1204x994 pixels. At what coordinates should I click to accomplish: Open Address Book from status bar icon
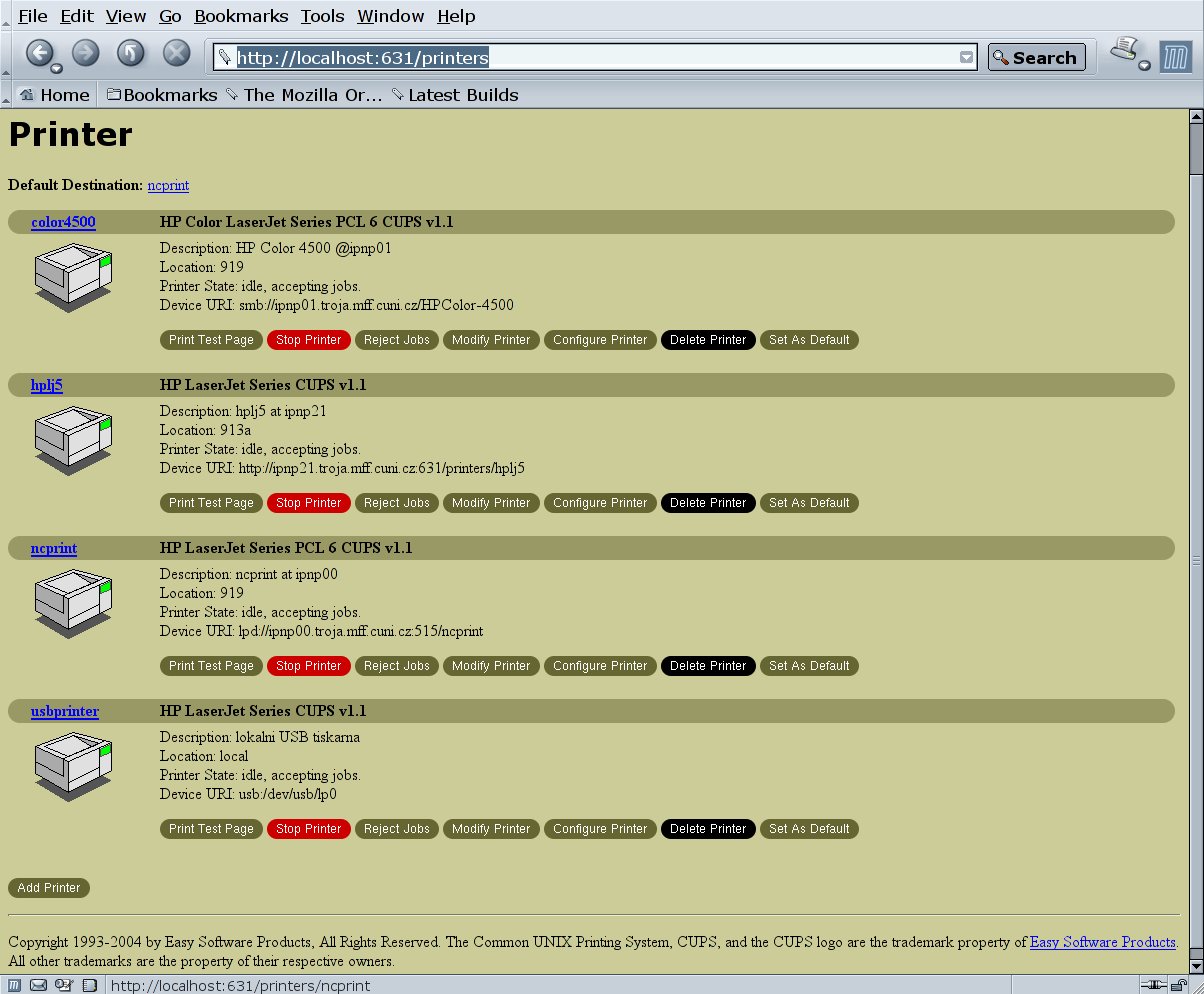pyautogui.click(x=88, y=985)
